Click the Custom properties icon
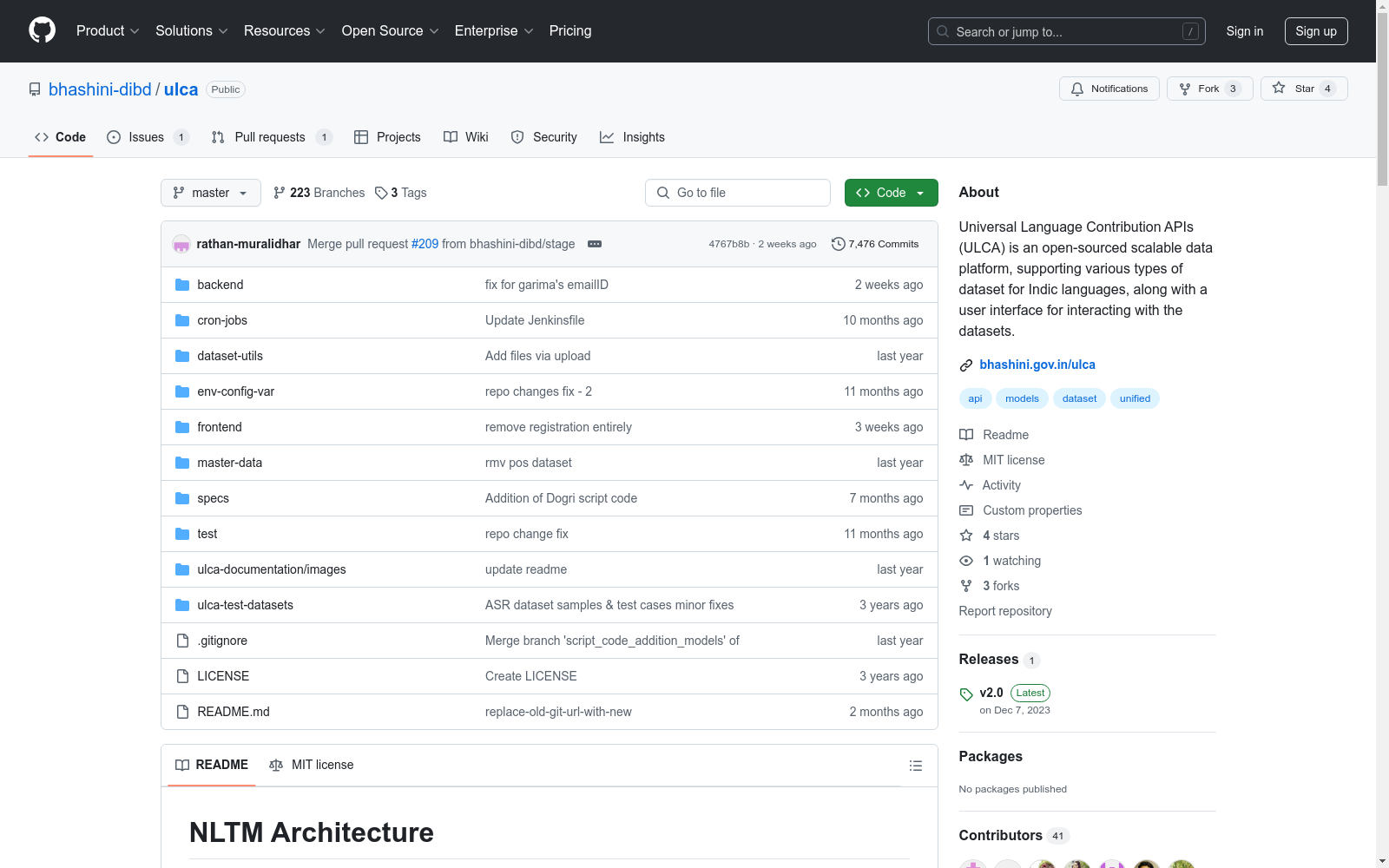Image resolution: width=1389 pixels, height=868 pixels. pyautogui.click(x=966, y=510)
